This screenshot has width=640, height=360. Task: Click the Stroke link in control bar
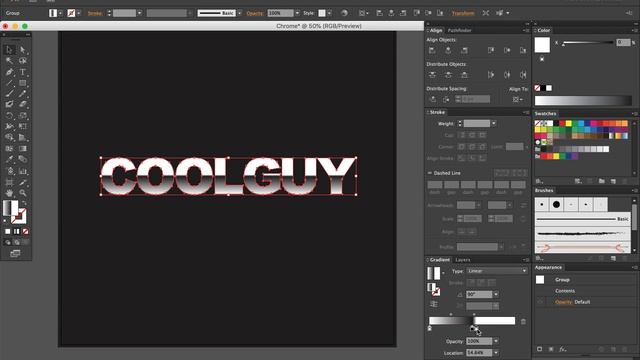point(95,13)
